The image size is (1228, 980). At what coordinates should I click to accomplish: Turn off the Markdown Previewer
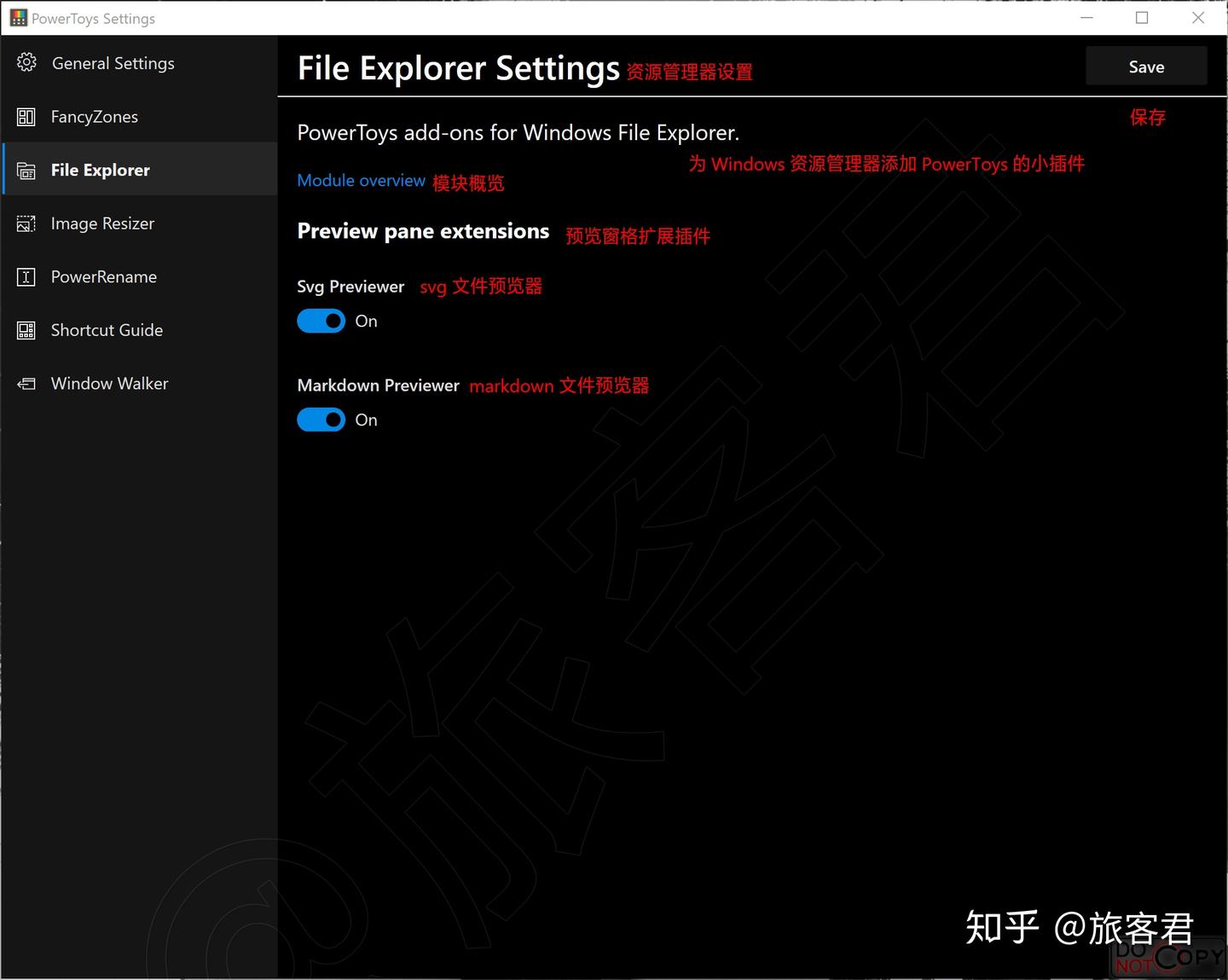coord(321,420)
